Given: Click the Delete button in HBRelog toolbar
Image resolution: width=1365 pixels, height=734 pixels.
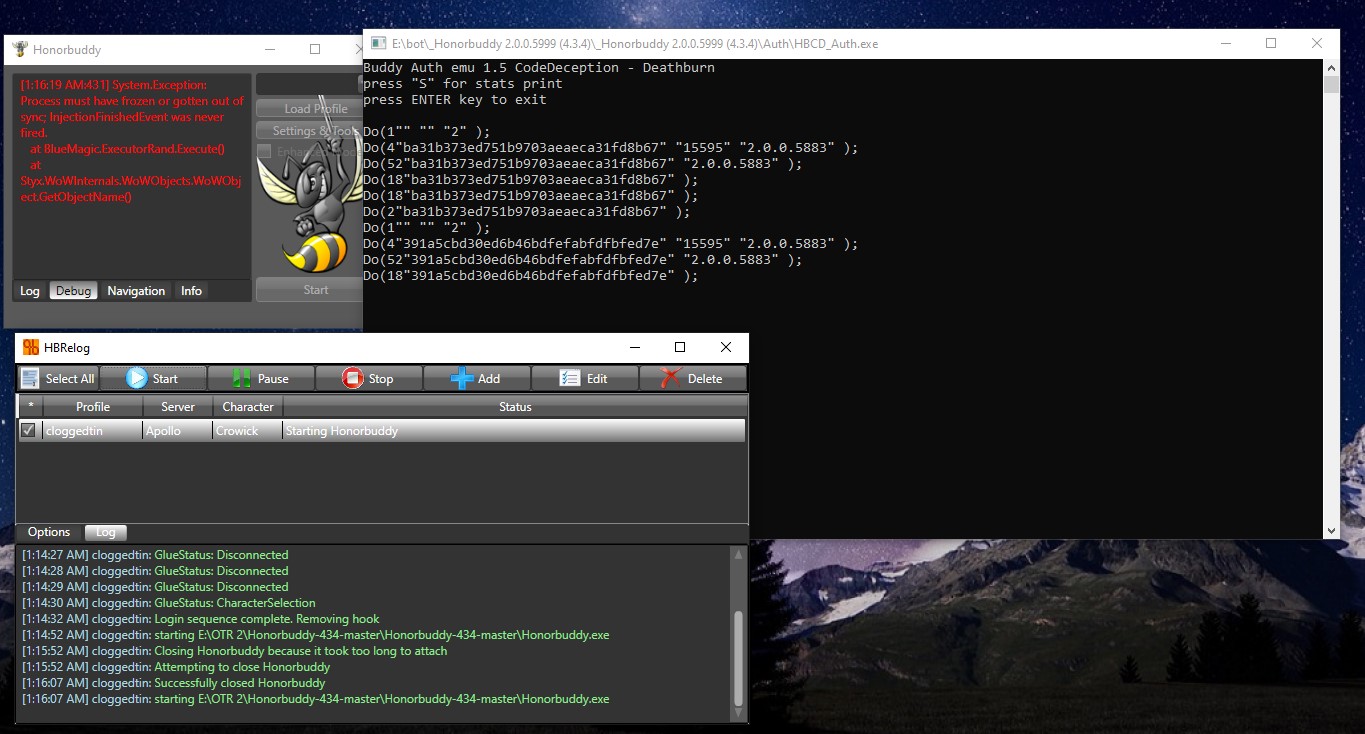Looking at the screenshot, I should [x=693, y=378].
